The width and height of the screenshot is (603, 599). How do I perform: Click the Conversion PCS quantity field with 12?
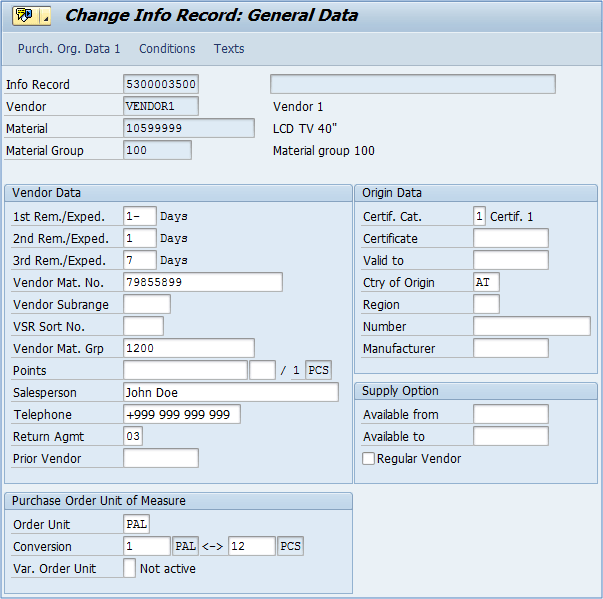pyautogui.click(x=251, y=547)
